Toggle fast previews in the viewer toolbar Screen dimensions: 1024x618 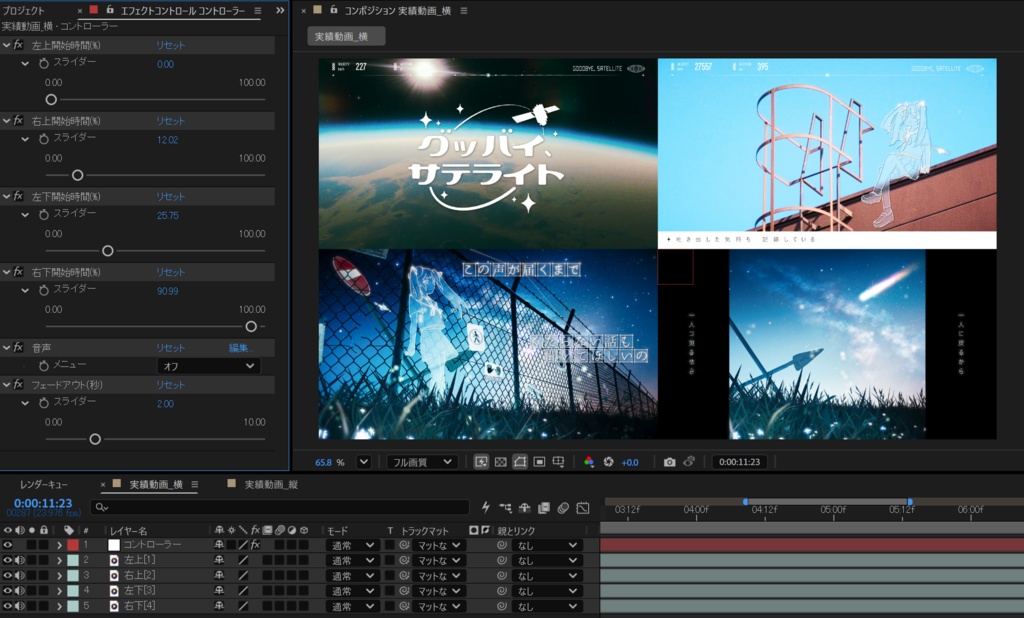click(x=481, y=462)
